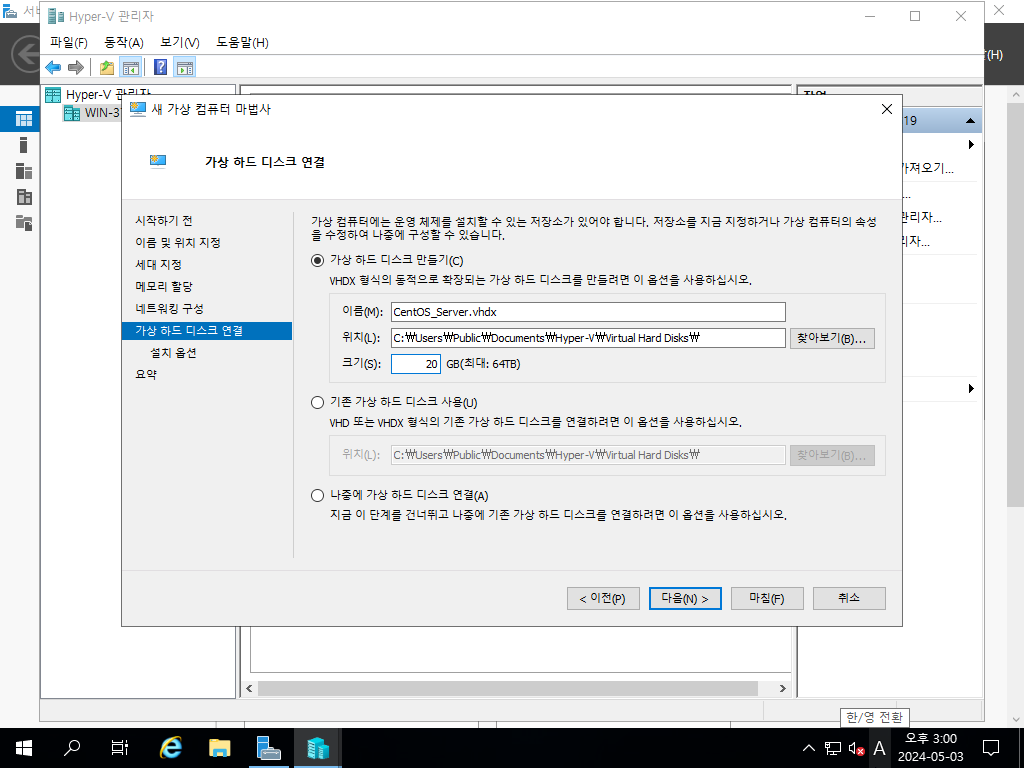
Task: Open Server Manager File Services sidebar icon
Action: [x=24, y=223]
